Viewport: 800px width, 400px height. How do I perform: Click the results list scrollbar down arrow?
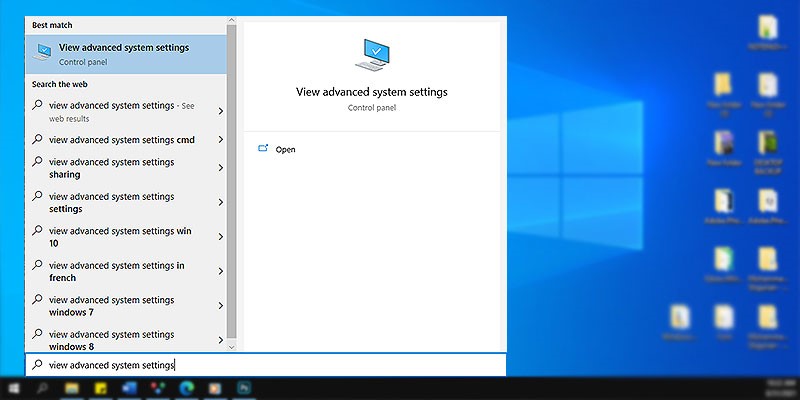point(232,347)
